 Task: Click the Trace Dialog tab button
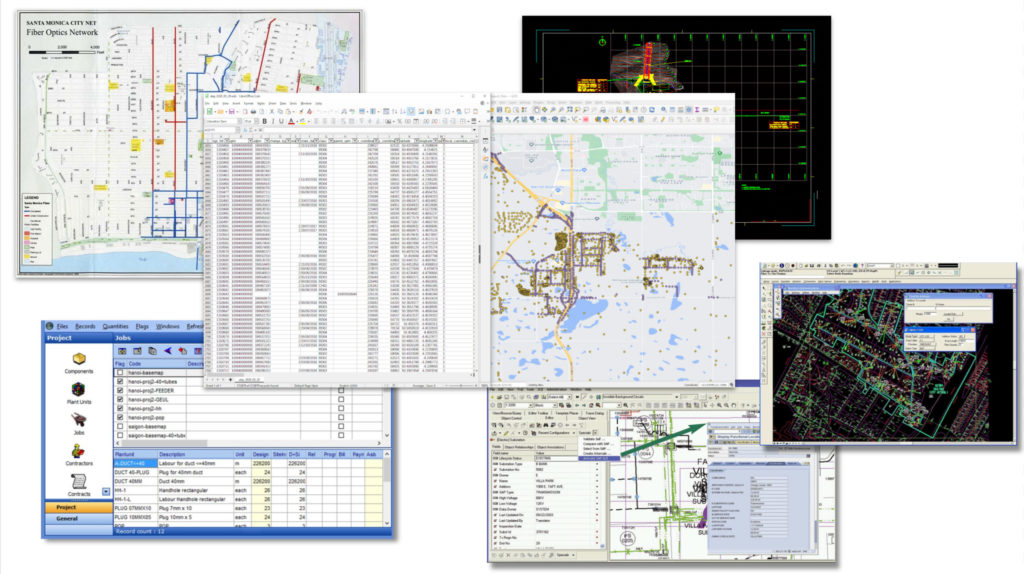coord(595,413)
